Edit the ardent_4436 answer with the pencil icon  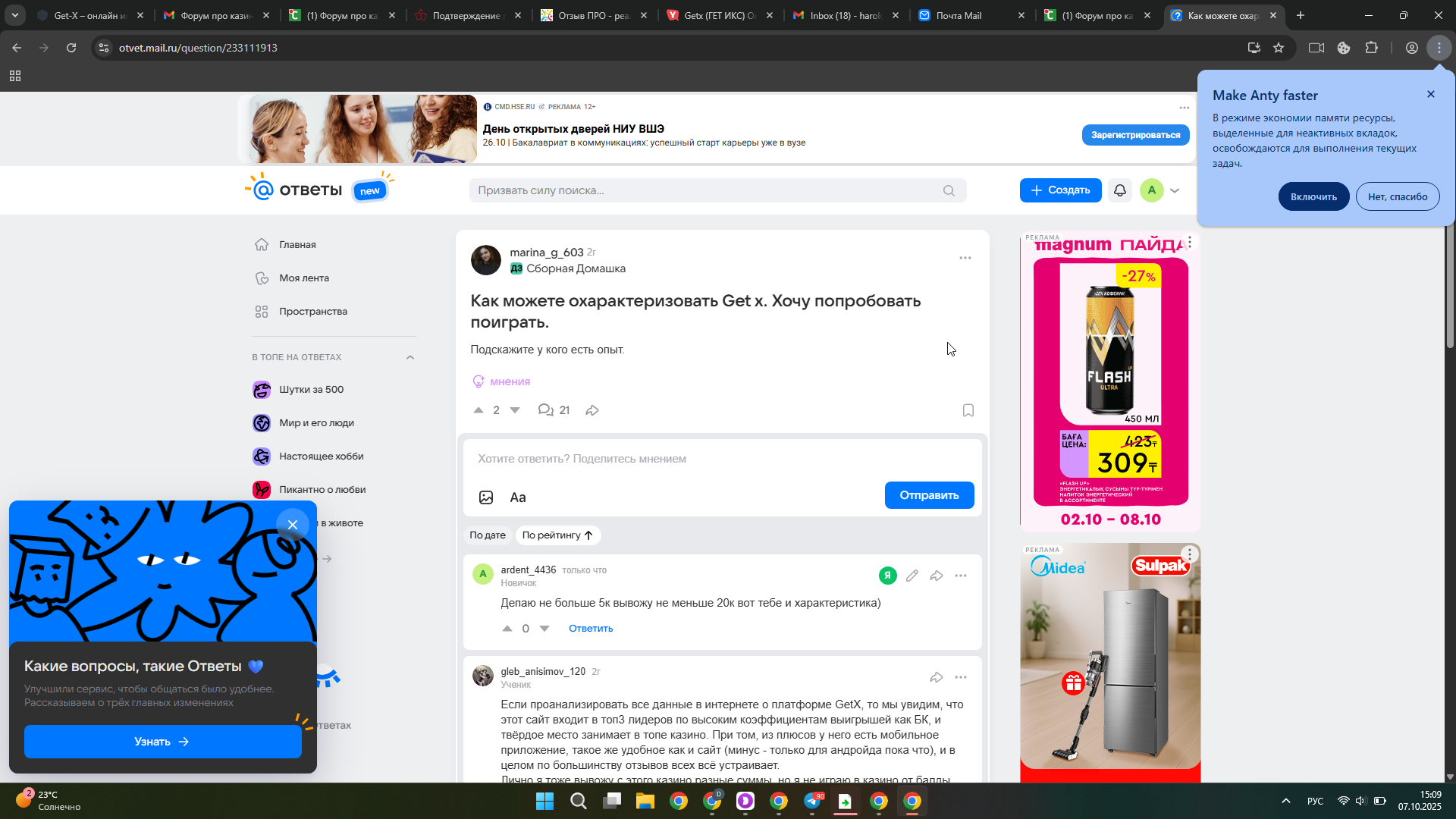pos(912,576)
